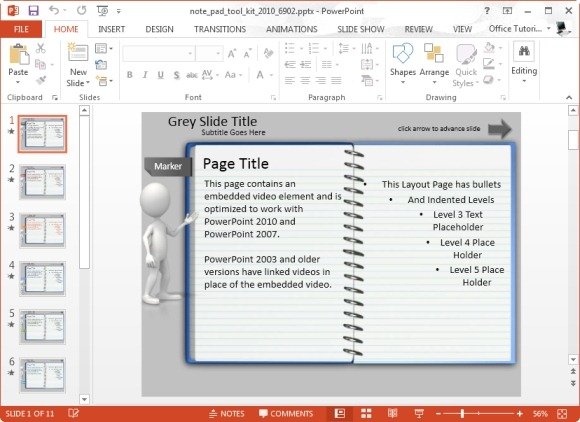Decrease font size icon
580x422 pixels.
[x=247, y=54]
